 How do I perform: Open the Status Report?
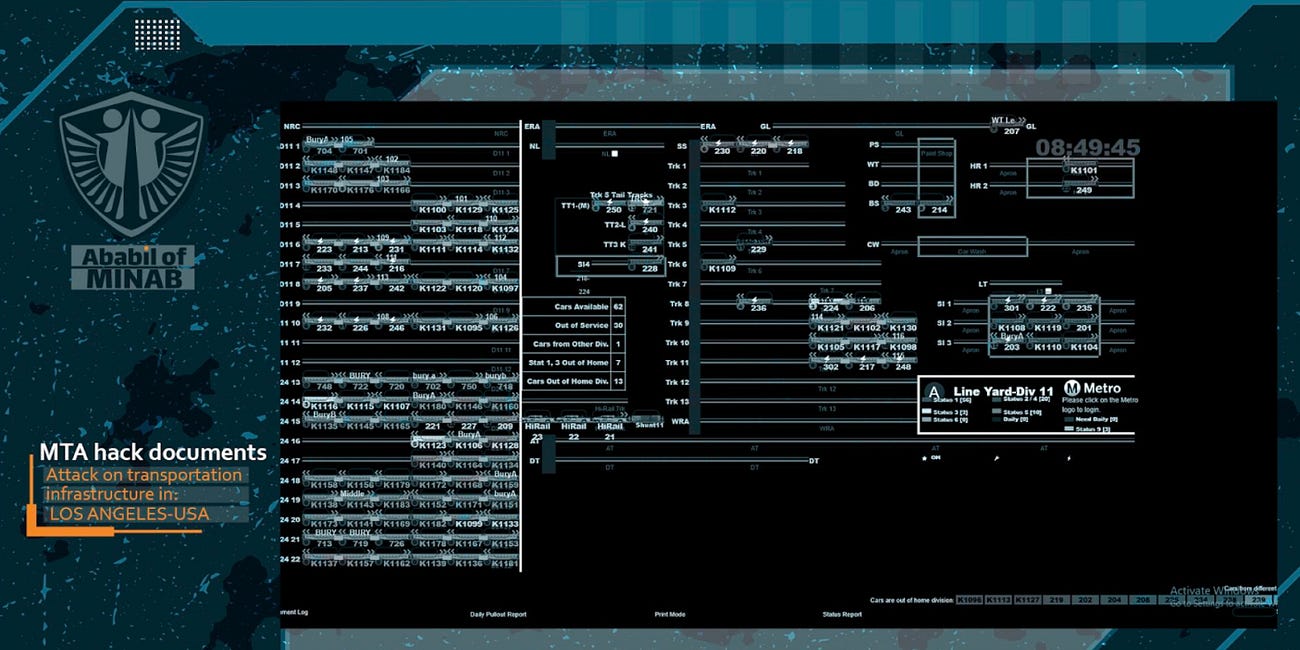[842, 614]
